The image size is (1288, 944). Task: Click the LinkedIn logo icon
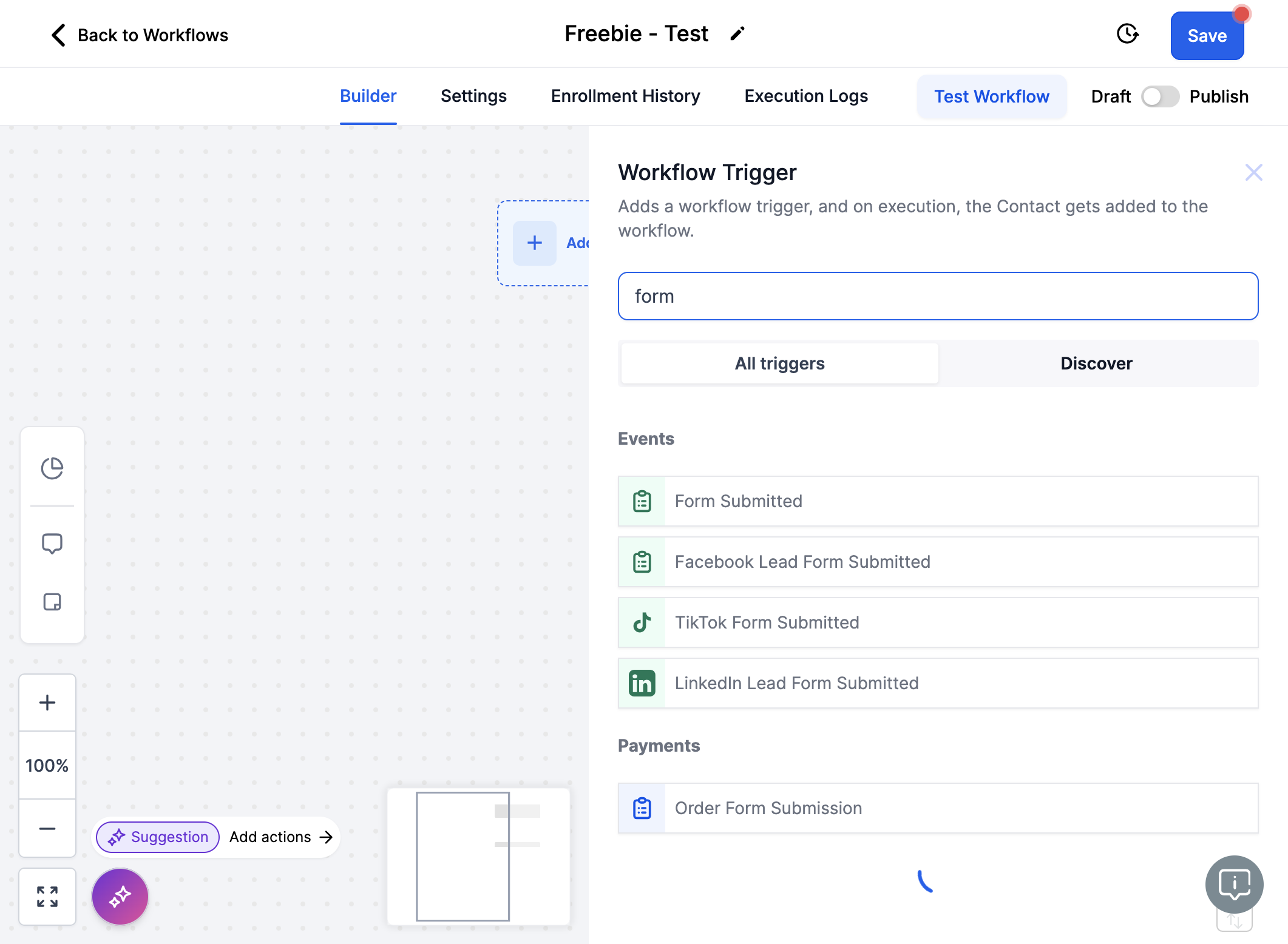coord(642,683)
